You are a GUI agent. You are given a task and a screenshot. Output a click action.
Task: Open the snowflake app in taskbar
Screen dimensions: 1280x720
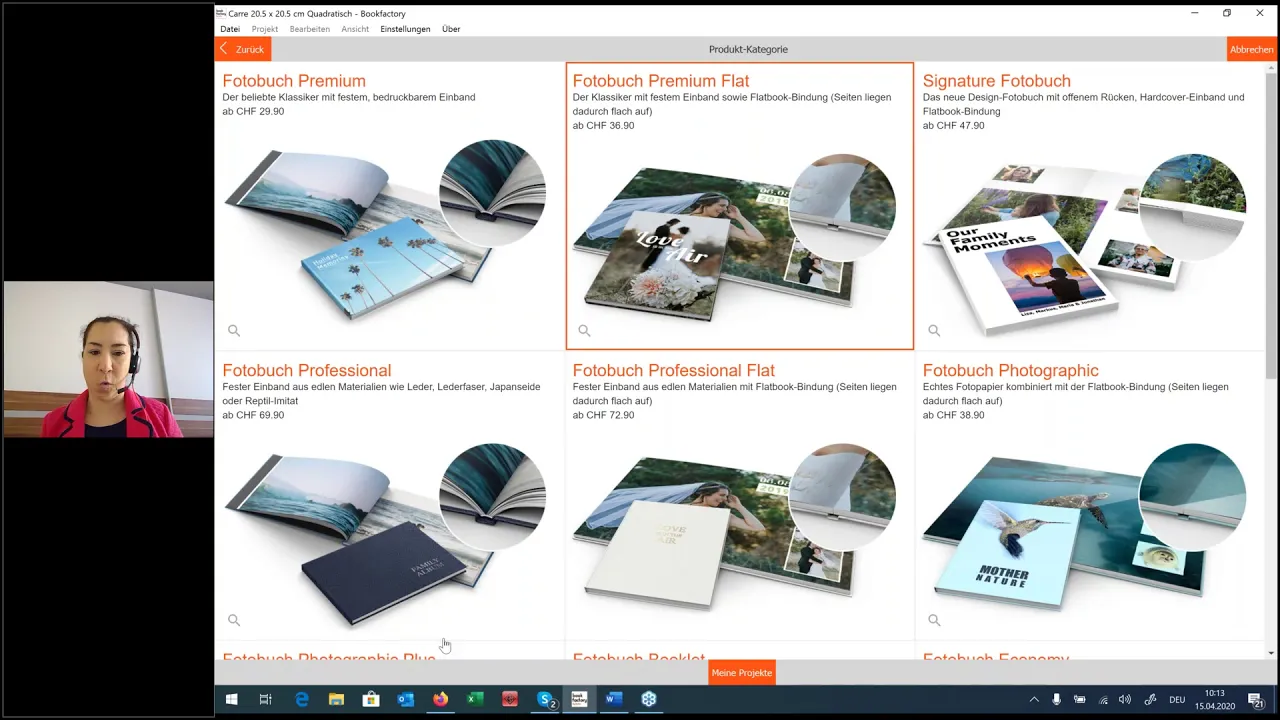pos(649,700)
